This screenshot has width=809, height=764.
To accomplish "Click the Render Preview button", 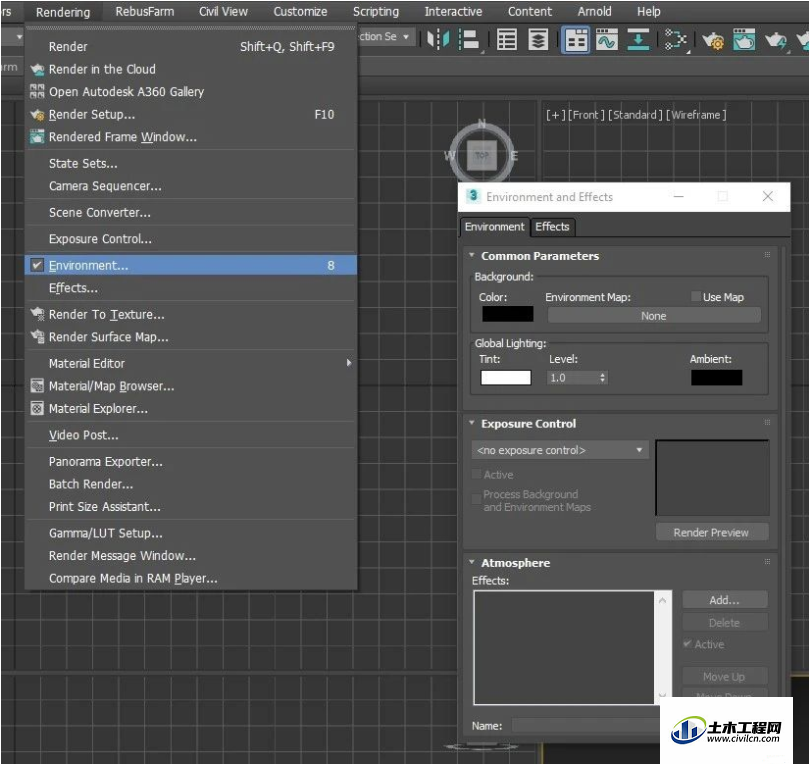I will coord(711,532).
